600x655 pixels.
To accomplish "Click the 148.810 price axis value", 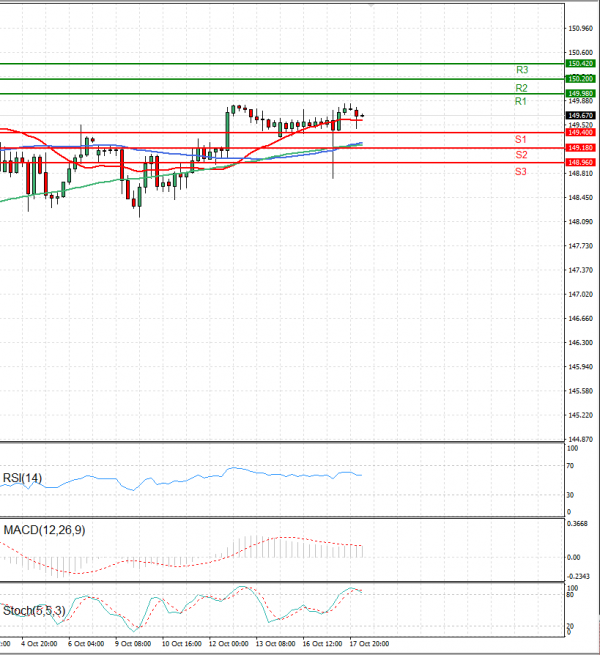I will point(580,173).
